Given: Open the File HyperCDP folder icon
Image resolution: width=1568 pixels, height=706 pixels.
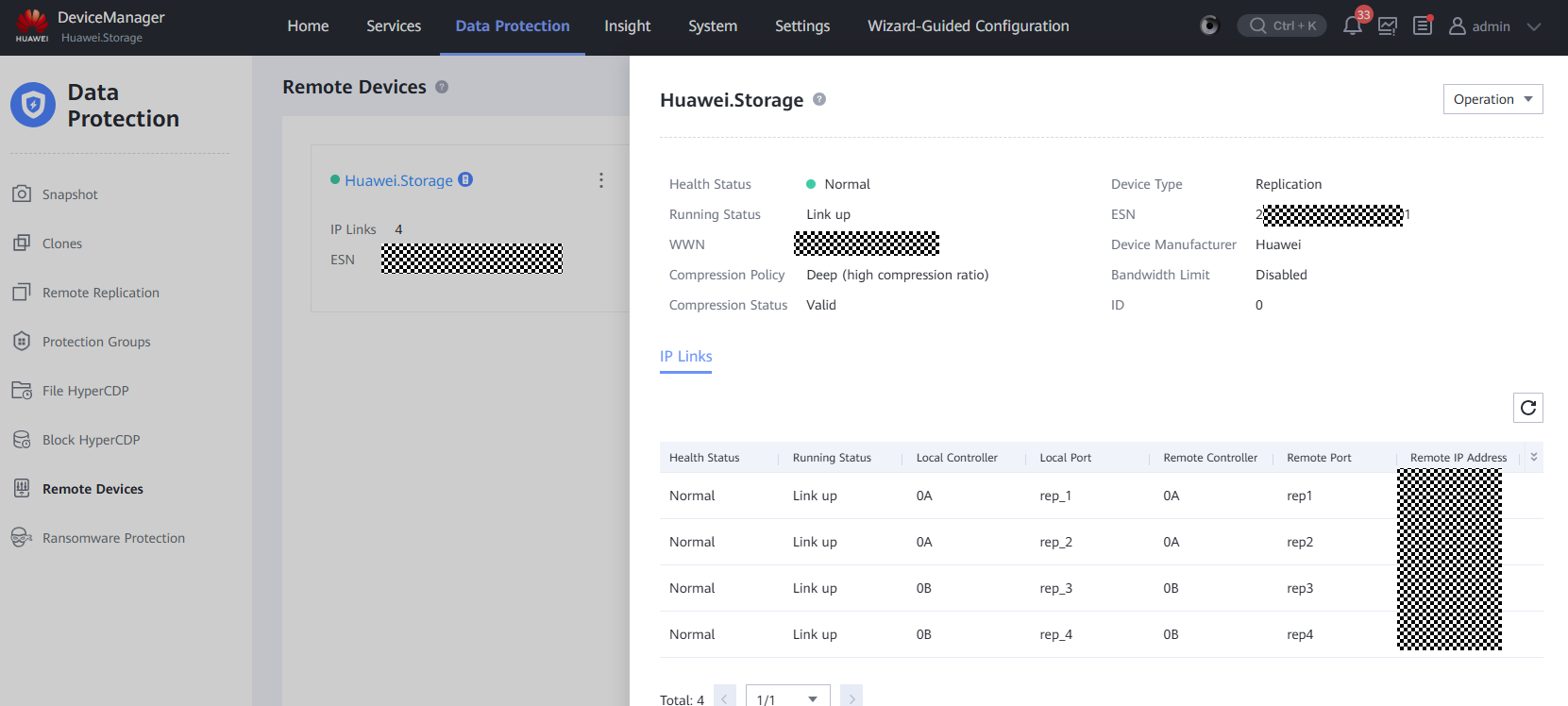Looking at the screenshot, I should 22,390.
